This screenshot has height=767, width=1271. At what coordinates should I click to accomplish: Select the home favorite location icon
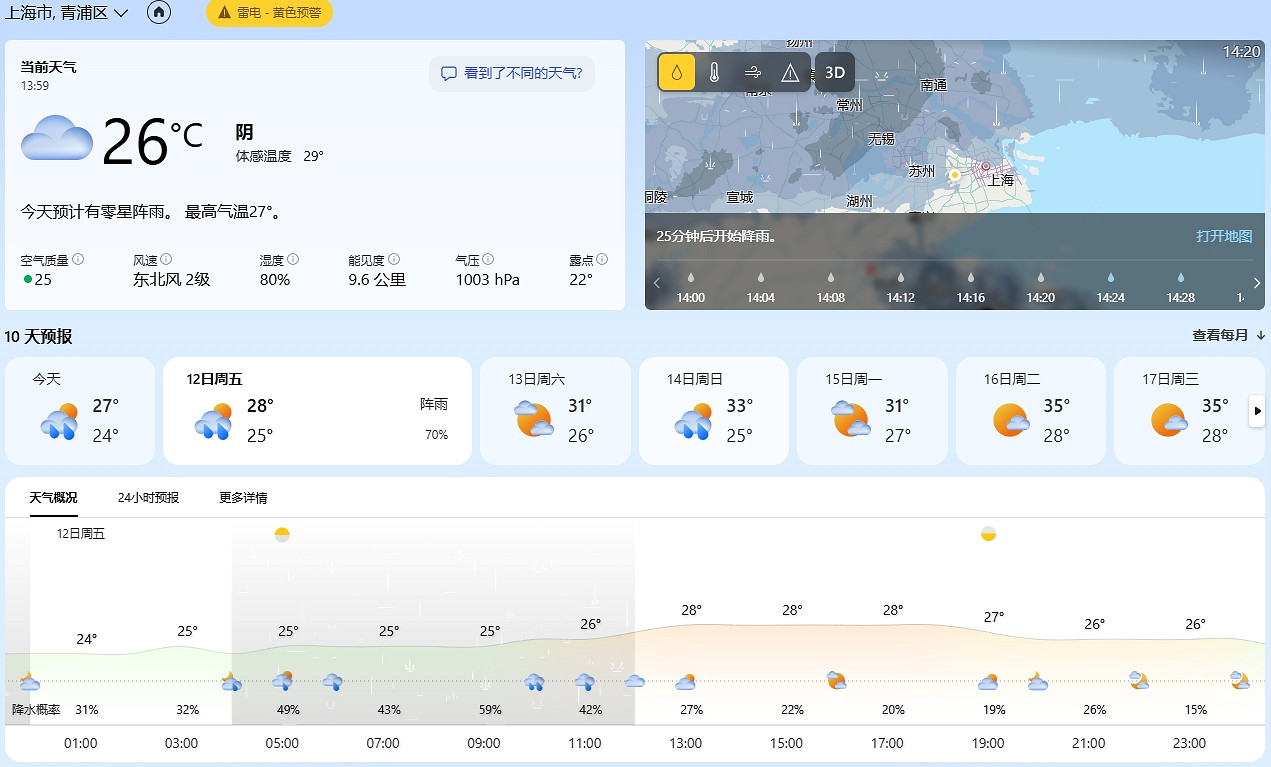158,14
